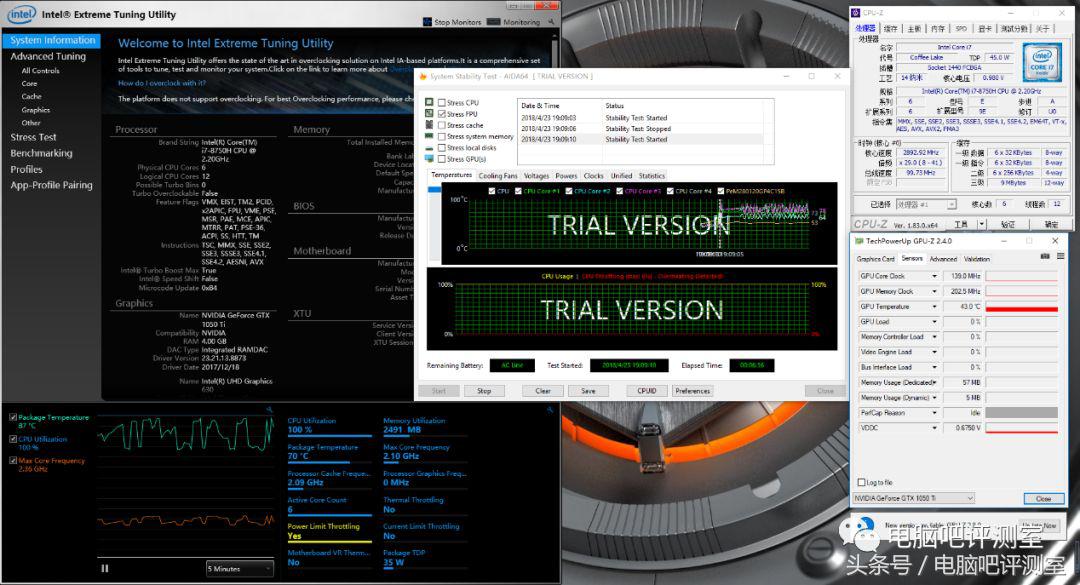
Task: Enable the Stress CPU checkbox
Action: pyautogui.click(x=442, y=103)
